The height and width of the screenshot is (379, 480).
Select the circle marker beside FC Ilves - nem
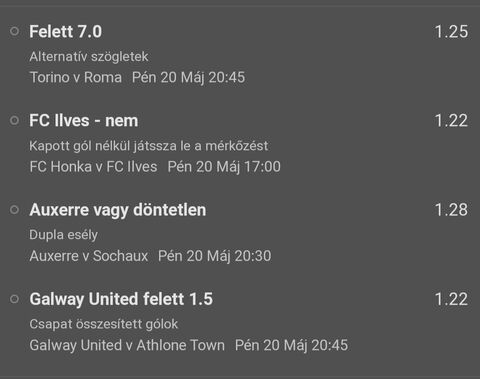[14, 120]
